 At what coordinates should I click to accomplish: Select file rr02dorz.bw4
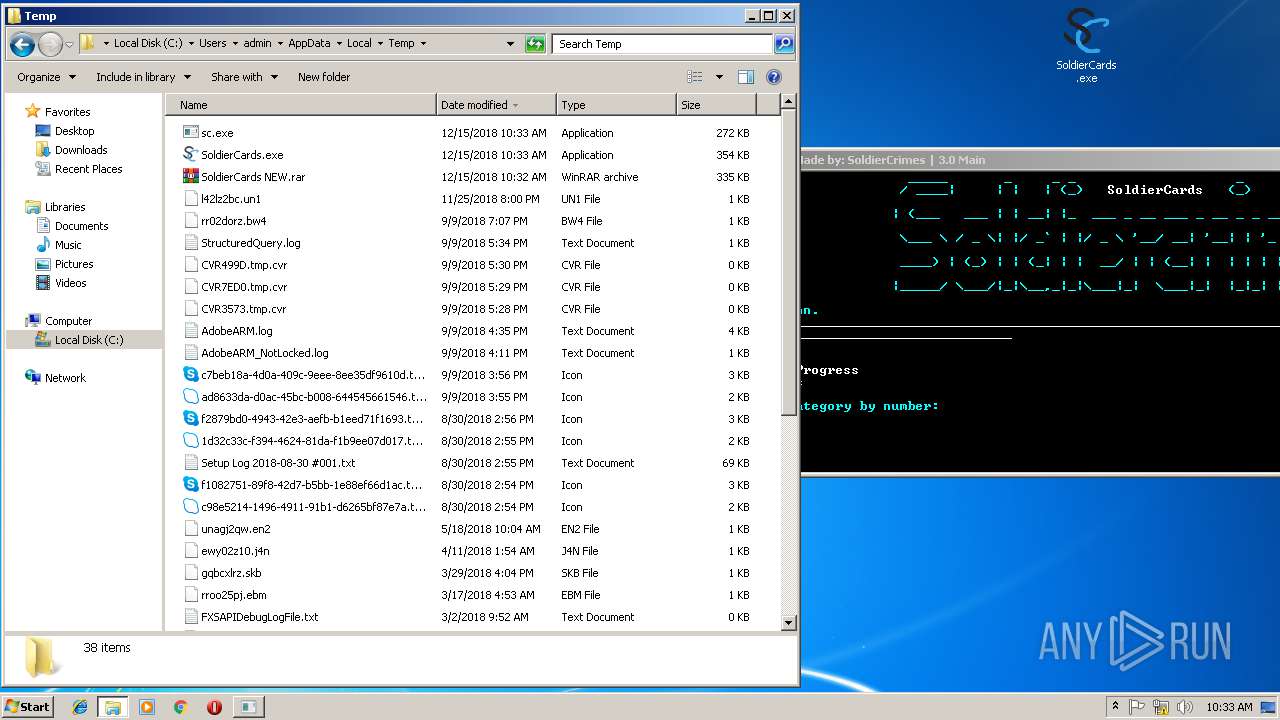(x=233, y=221)
